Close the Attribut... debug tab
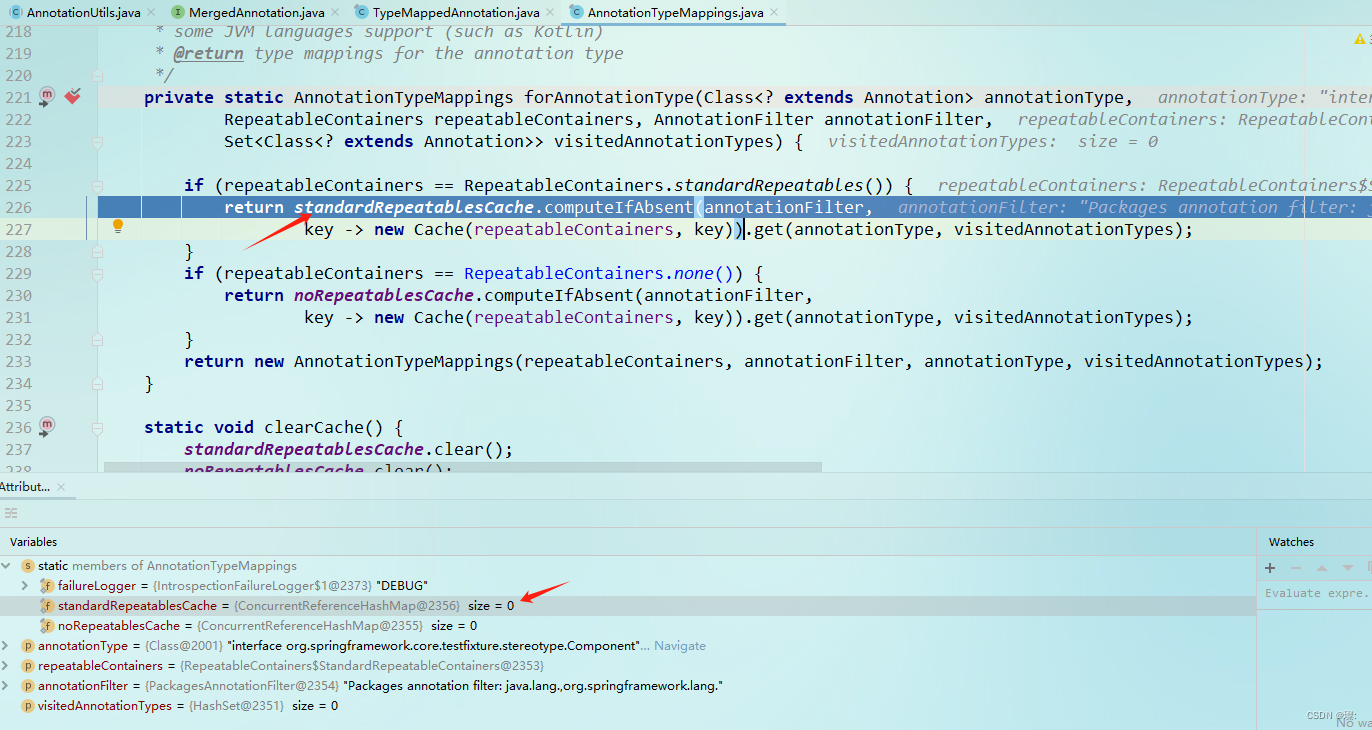Screen dimensions: 1372x730 click(61, 487)
